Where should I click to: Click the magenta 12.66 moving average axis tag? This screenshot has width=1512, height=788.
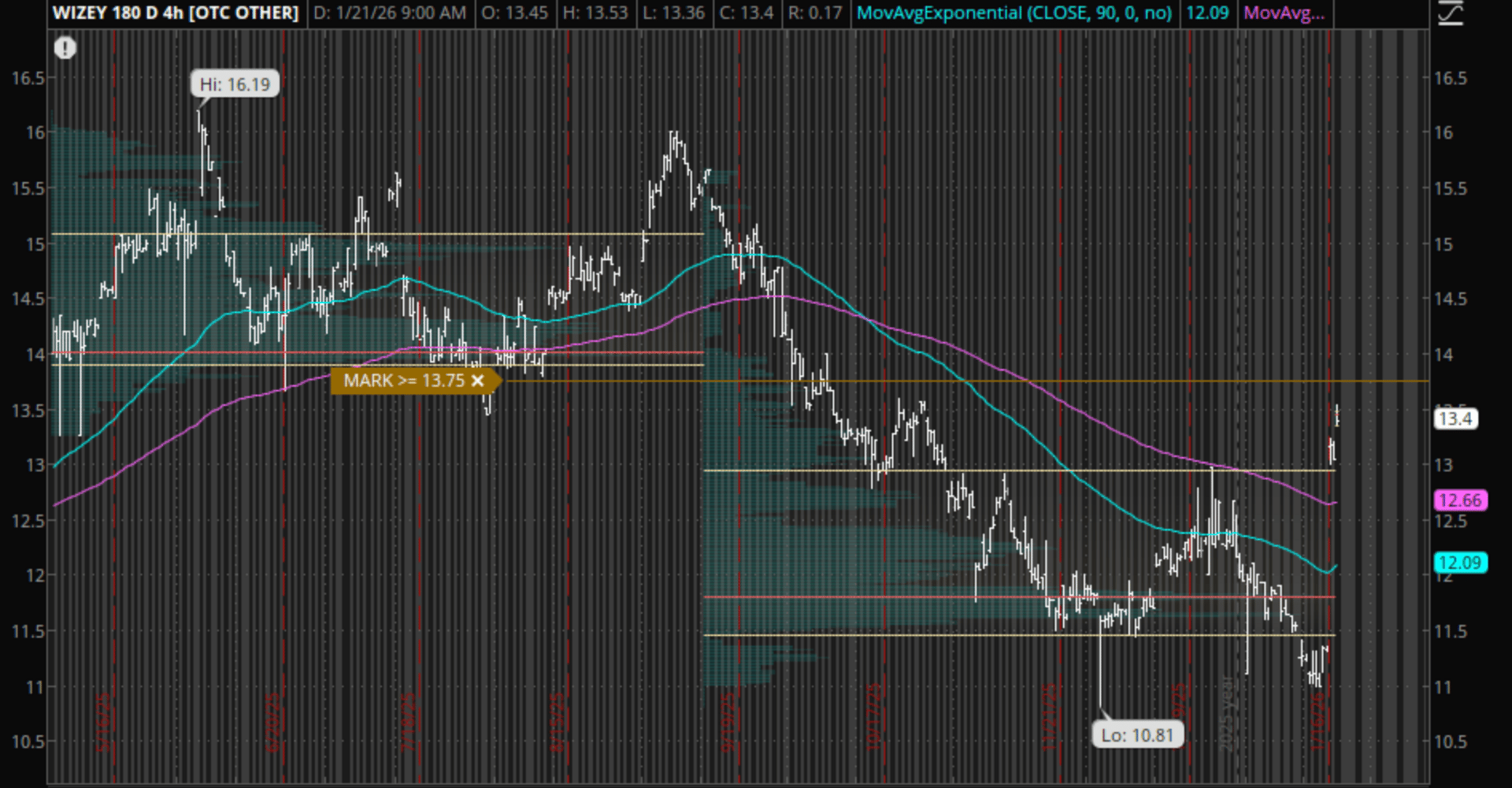(x=1460, y=500)
